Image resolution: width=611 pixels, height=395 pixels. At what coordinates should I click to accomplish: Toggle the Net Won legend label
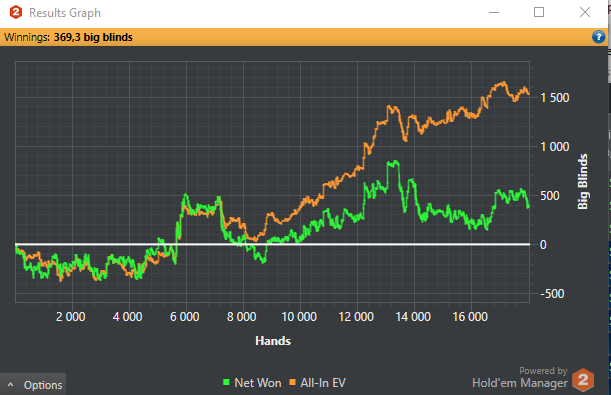tap(258, 383)
